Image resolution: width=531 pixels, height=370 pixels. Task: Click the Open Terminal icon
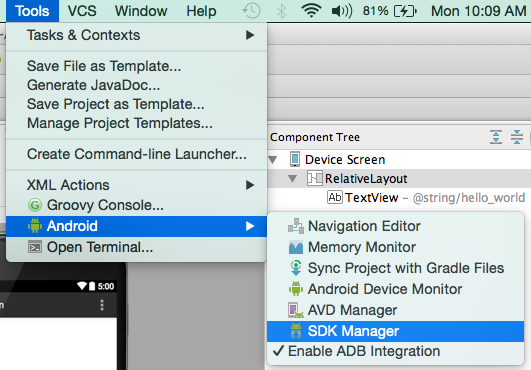(x=35, y=247)
